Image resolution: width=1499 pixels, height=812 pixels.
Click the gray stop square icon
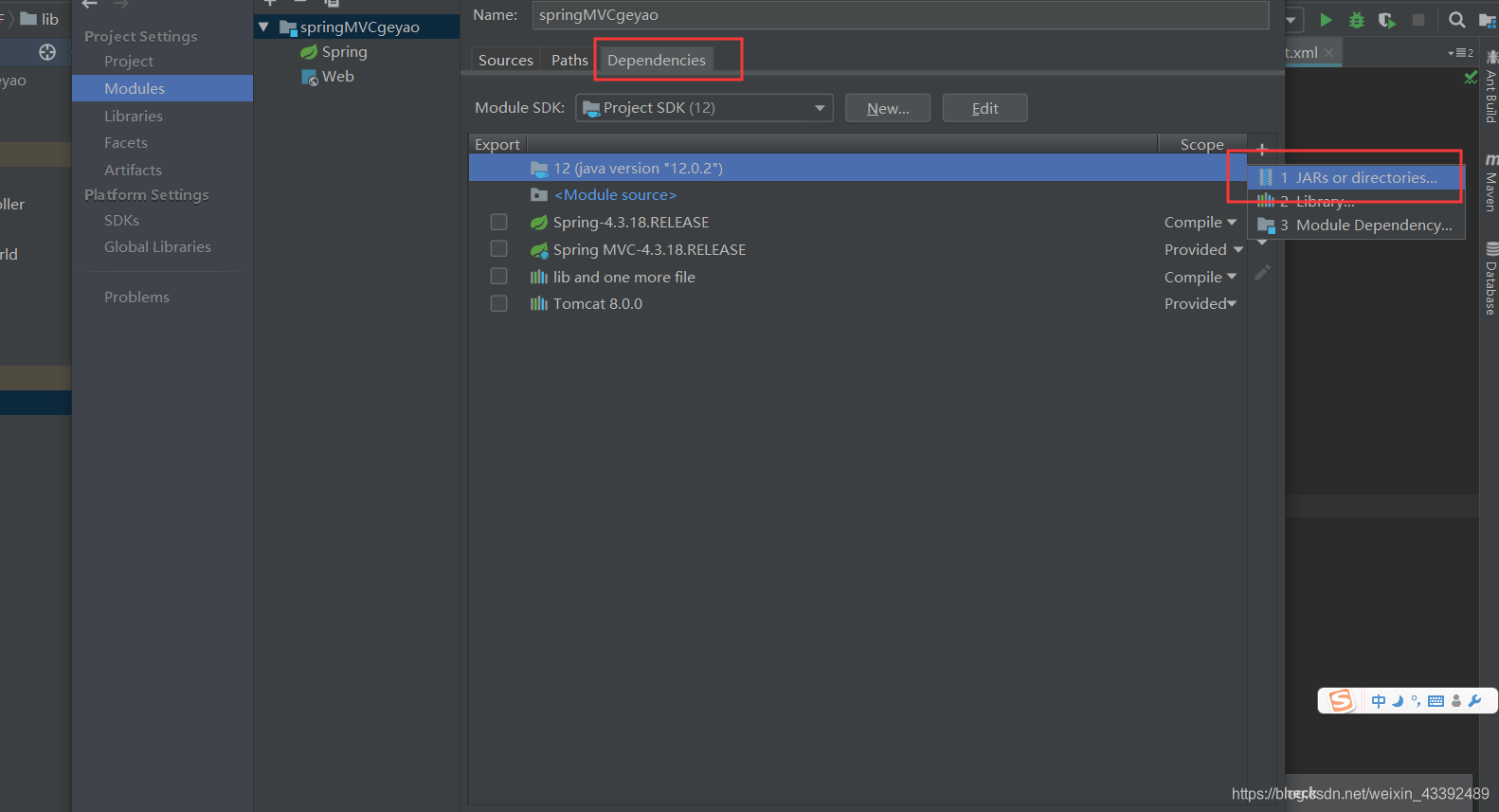point(1418,20)
